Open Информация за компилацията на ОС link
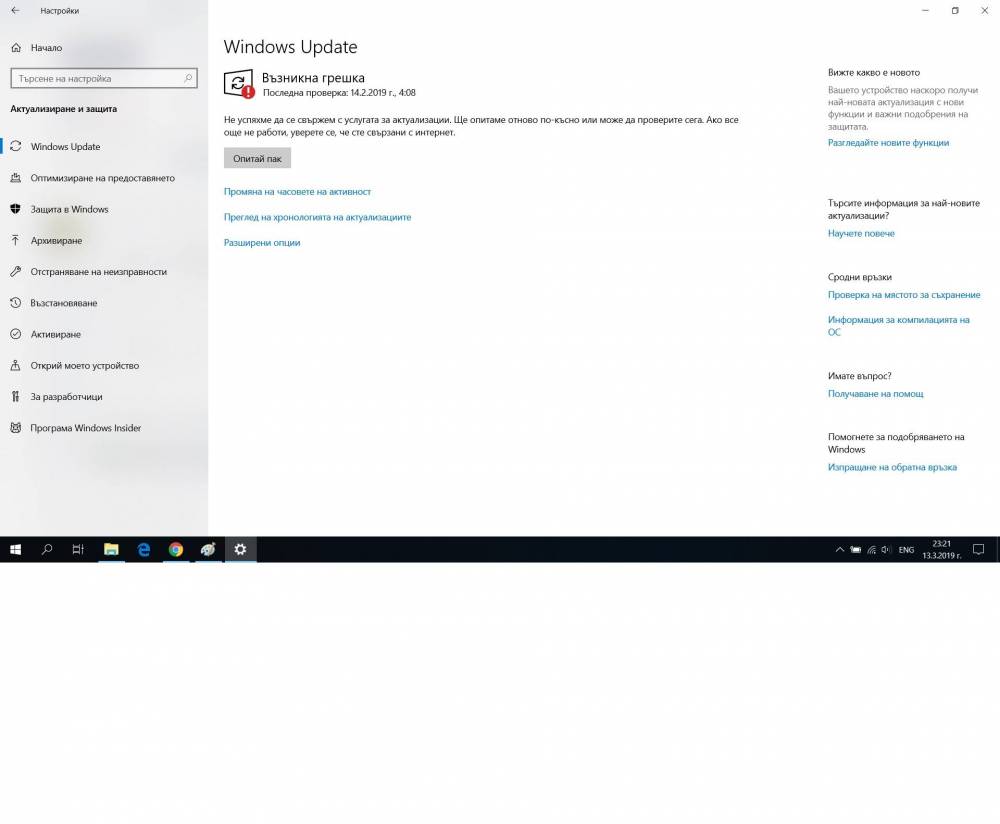 [899, 326]
